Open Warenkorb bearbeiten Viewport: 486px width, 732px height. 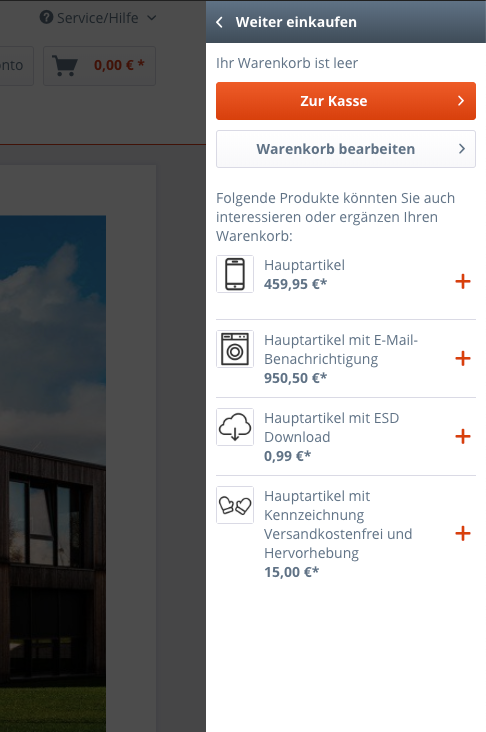pos(346,149)
